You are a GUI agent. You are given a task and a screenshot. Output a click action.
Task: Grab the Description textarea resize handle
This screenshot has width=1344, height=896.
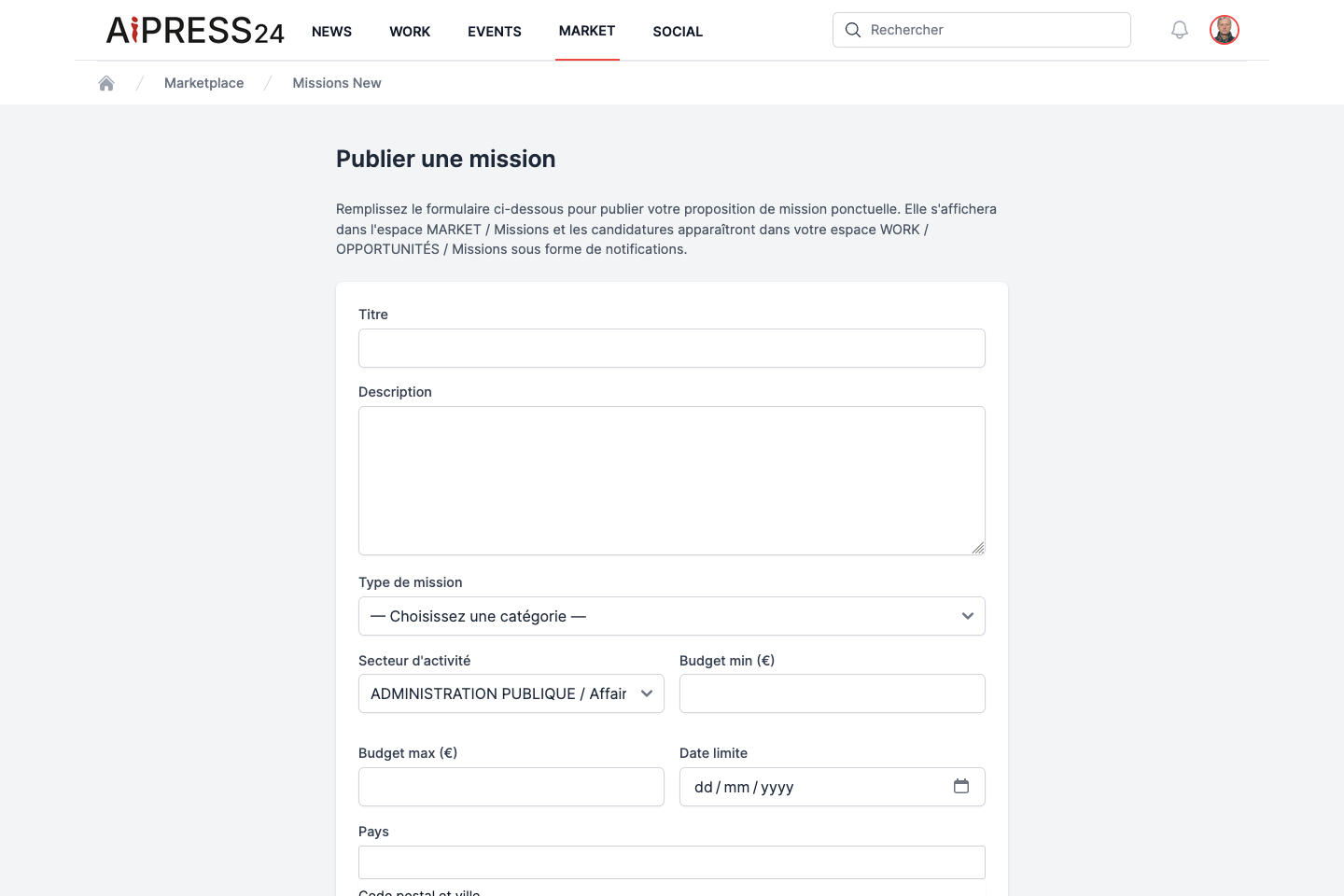point(978,548)
